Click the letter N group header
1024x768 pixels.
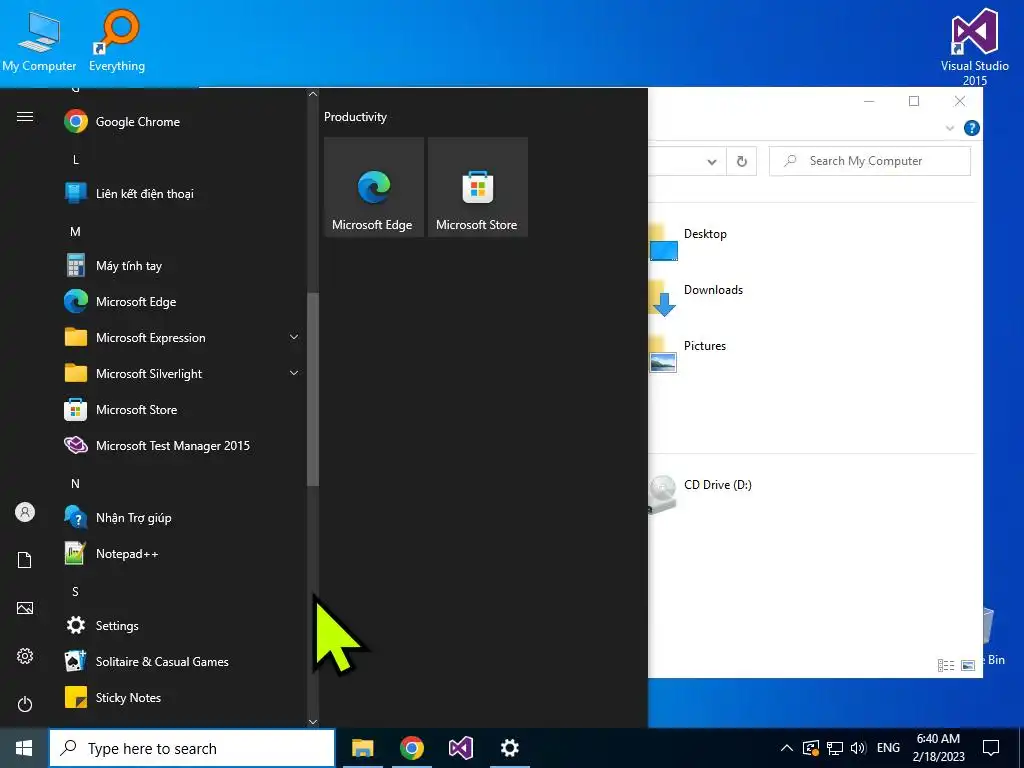75,484
